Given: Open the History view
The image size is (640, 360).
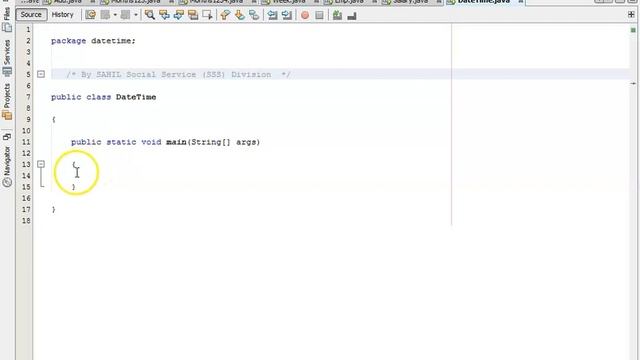Looking at the screenshot, I should point(62,15).
